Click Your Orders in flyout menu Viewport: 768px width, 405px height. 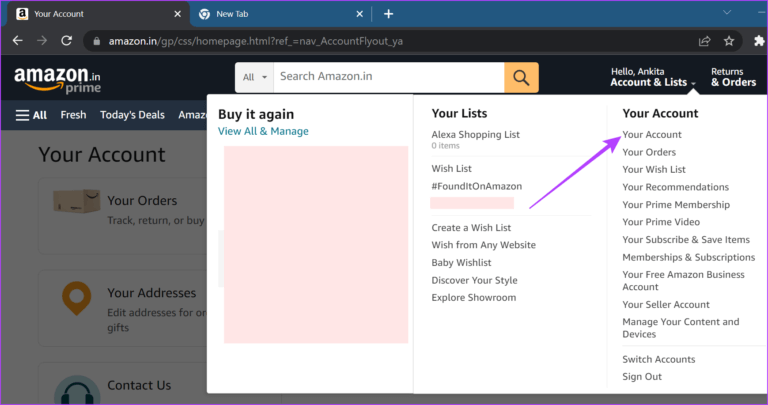pyautogui.click(x=649, y=152)
